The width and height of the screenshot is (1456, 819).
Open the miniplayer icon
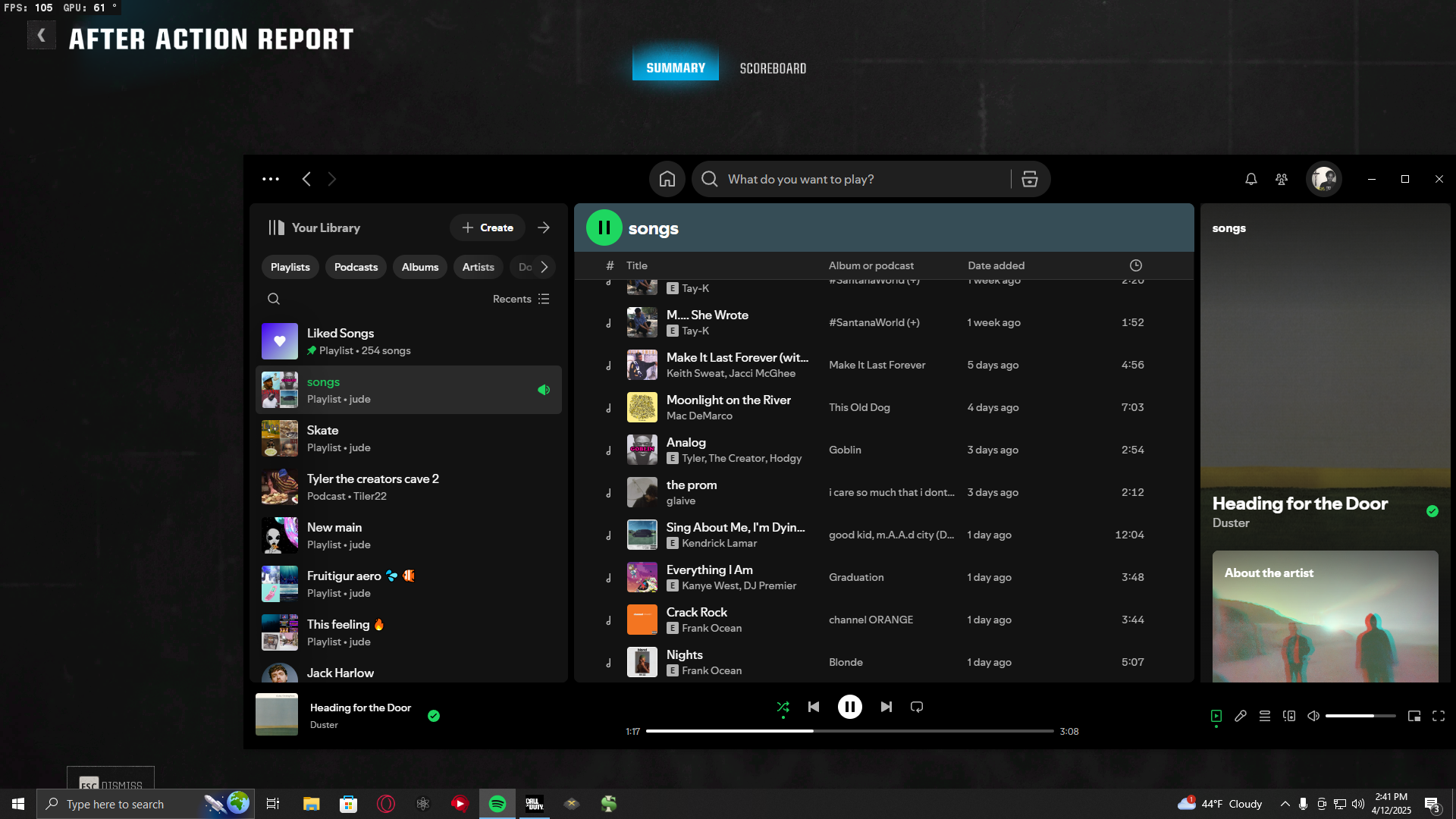(1414, 716)
